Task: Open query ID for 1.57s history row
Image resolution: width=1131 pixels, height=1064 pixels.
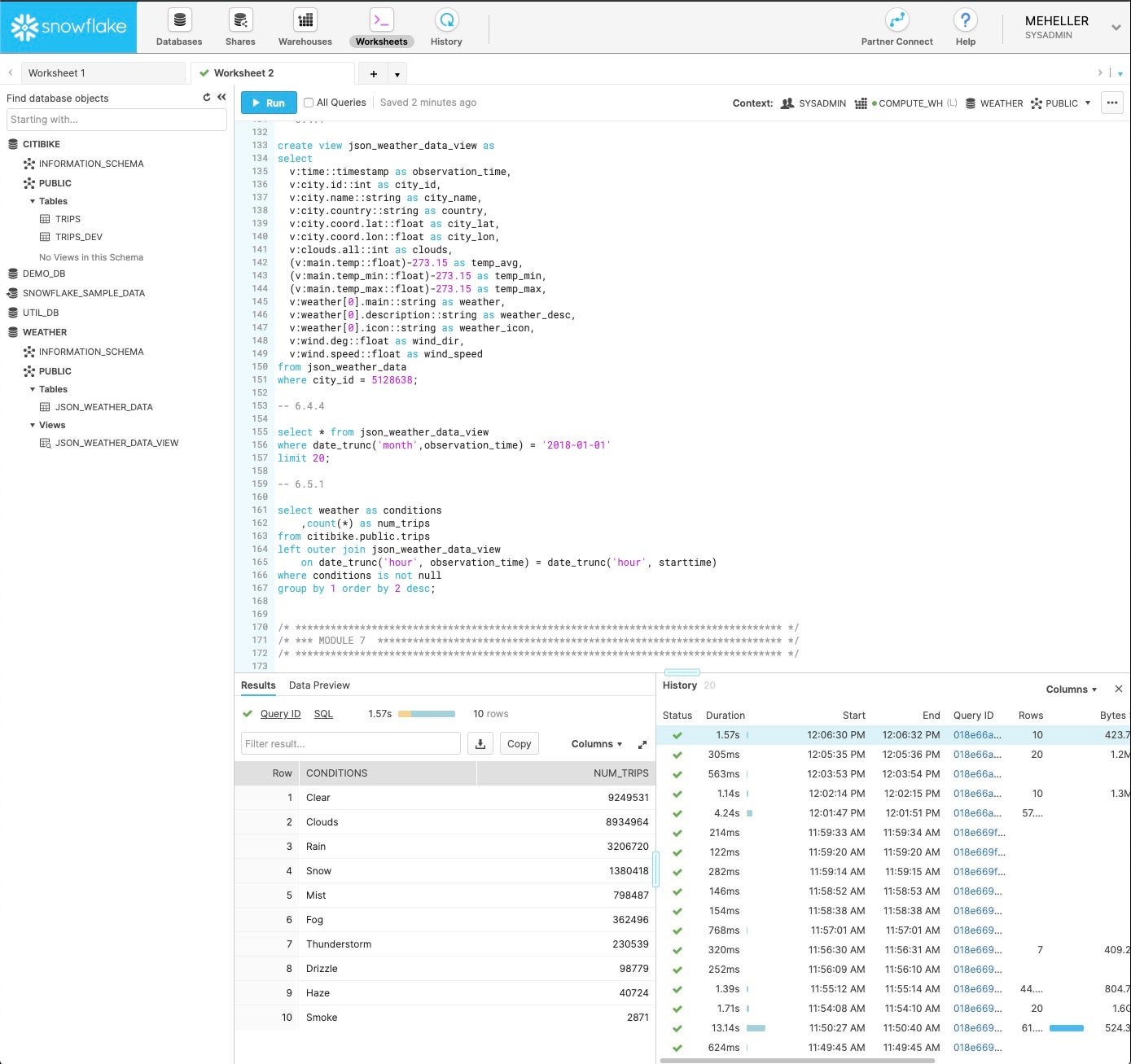Action: click(977, 735)
